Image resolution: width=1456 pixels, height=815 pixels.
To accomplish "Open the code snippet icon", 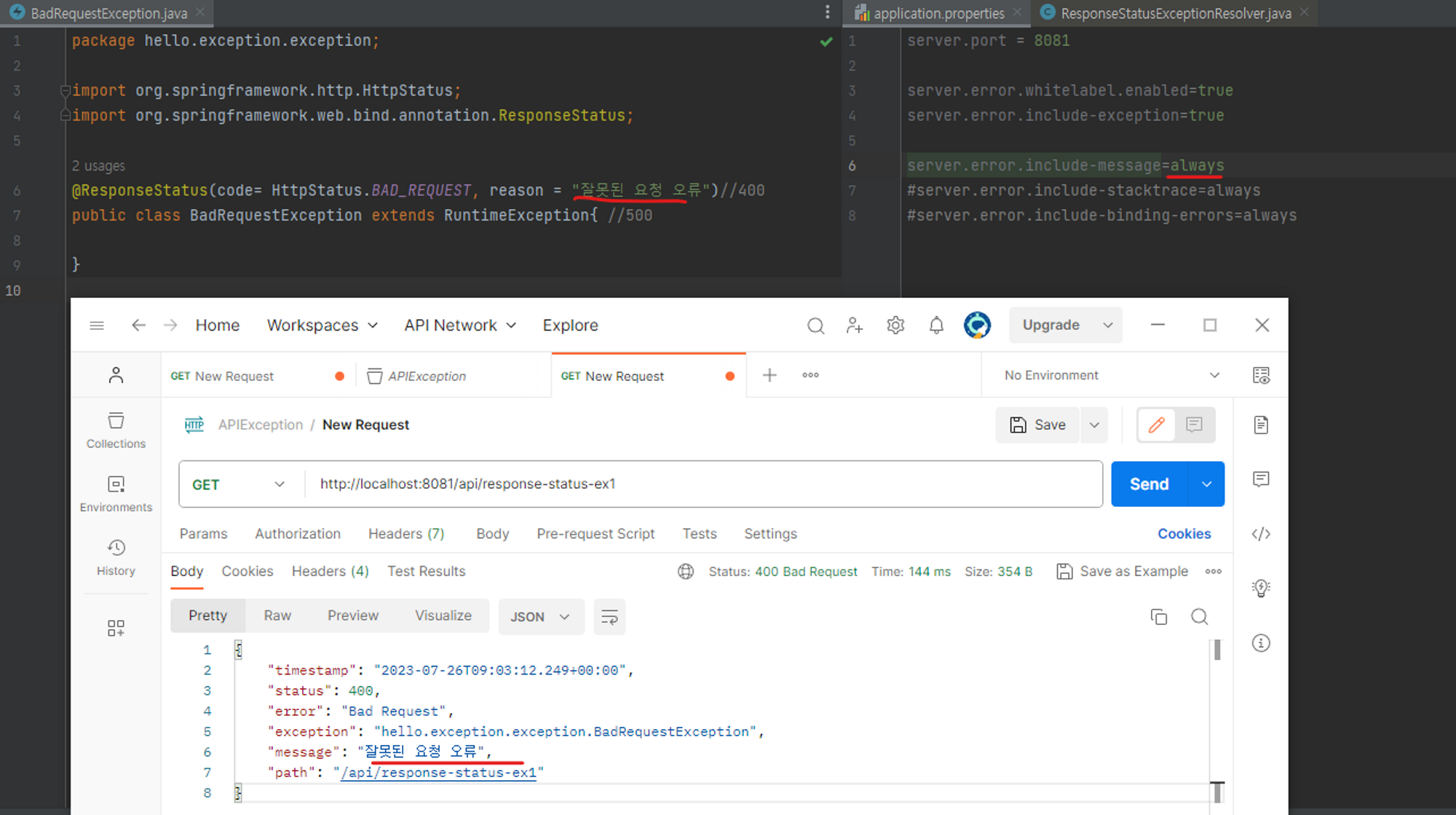I will pyautogui.click(x=1261, y=534).
